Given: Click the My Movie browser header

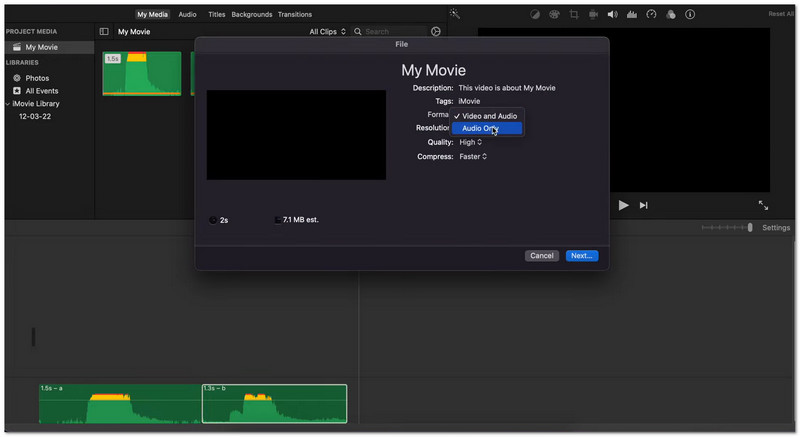Looking at the screenshot, I should [x=134, y=32].
